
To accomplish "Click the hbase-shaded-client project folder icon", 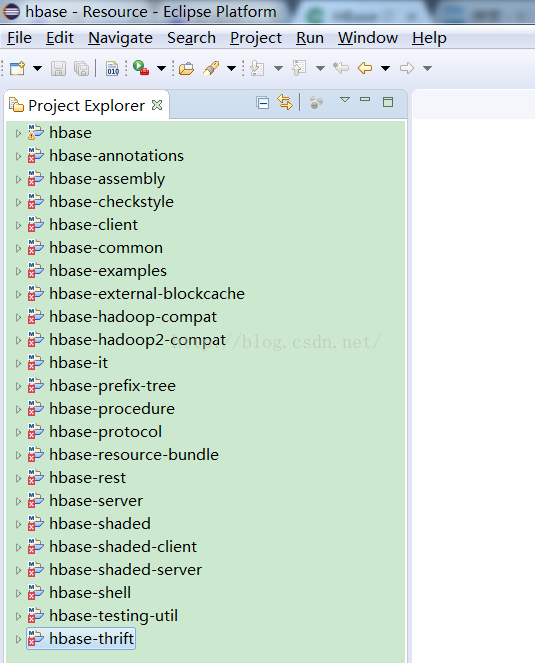I will (x=36, y=547).
